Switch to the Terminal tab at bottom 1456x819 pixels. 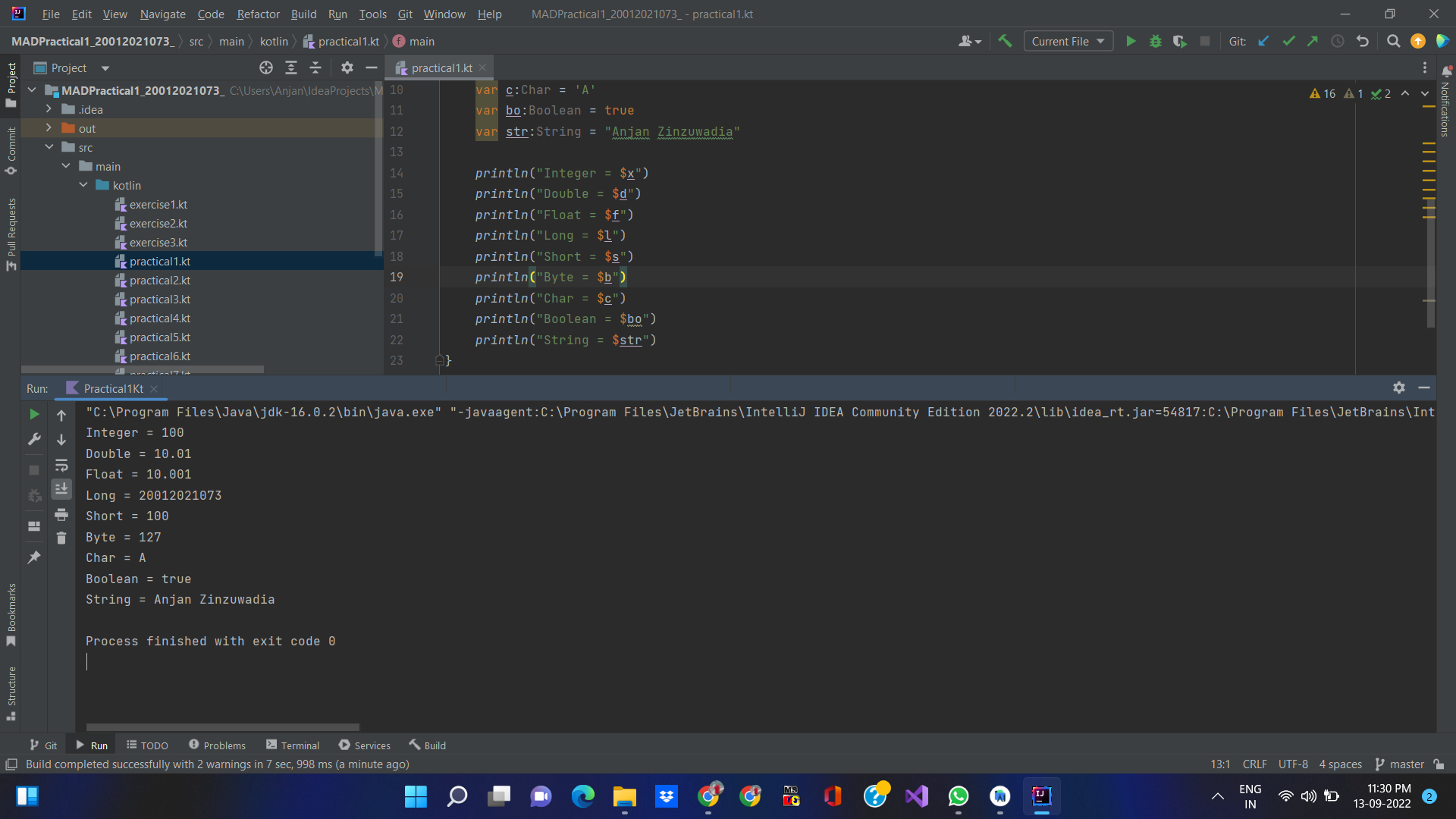click(x=292, y=745)
